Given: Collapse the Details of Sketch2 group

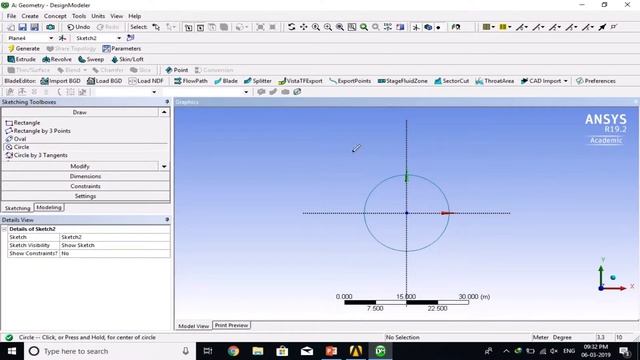Looking at the screenshot, I should coord(4,229).
